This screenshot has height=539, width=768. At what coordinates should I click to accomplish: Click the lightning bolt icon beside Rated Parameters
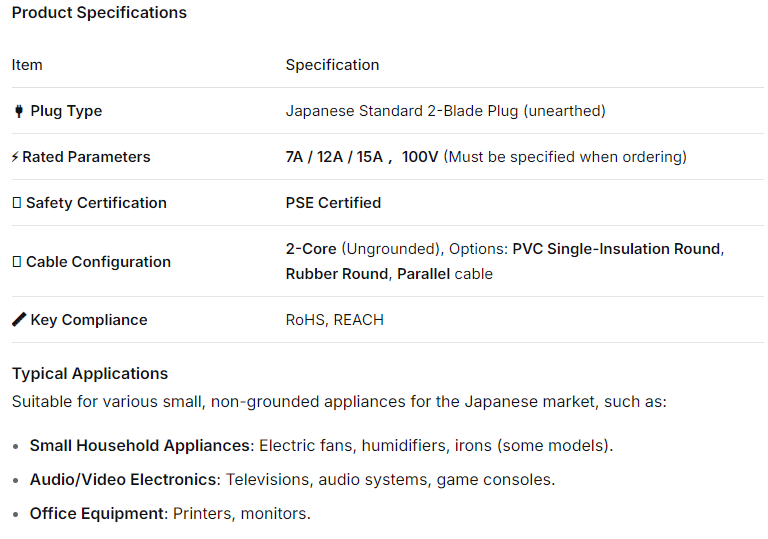click(x=15, y=157)
